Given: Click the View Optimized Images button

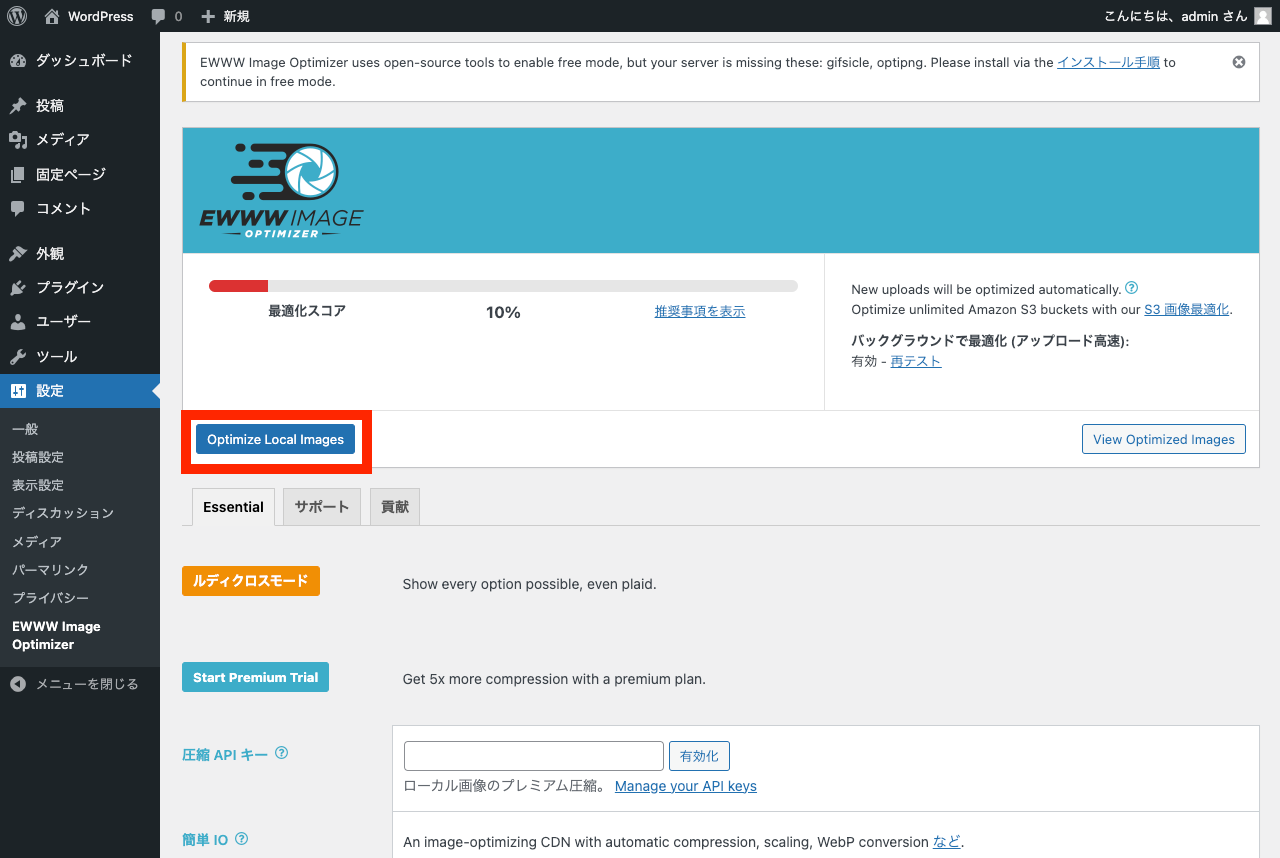Looking at the screenshot, I should 1164,439.
